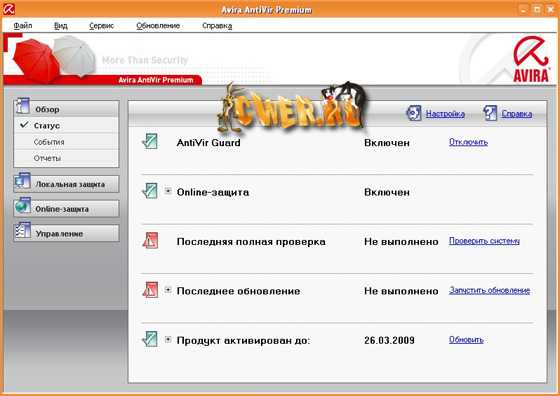Viewport: 560px width, 396px height.
Task: Select Отчеты in the sidebar
Action: pyautogui.click(x=66, y=158)
